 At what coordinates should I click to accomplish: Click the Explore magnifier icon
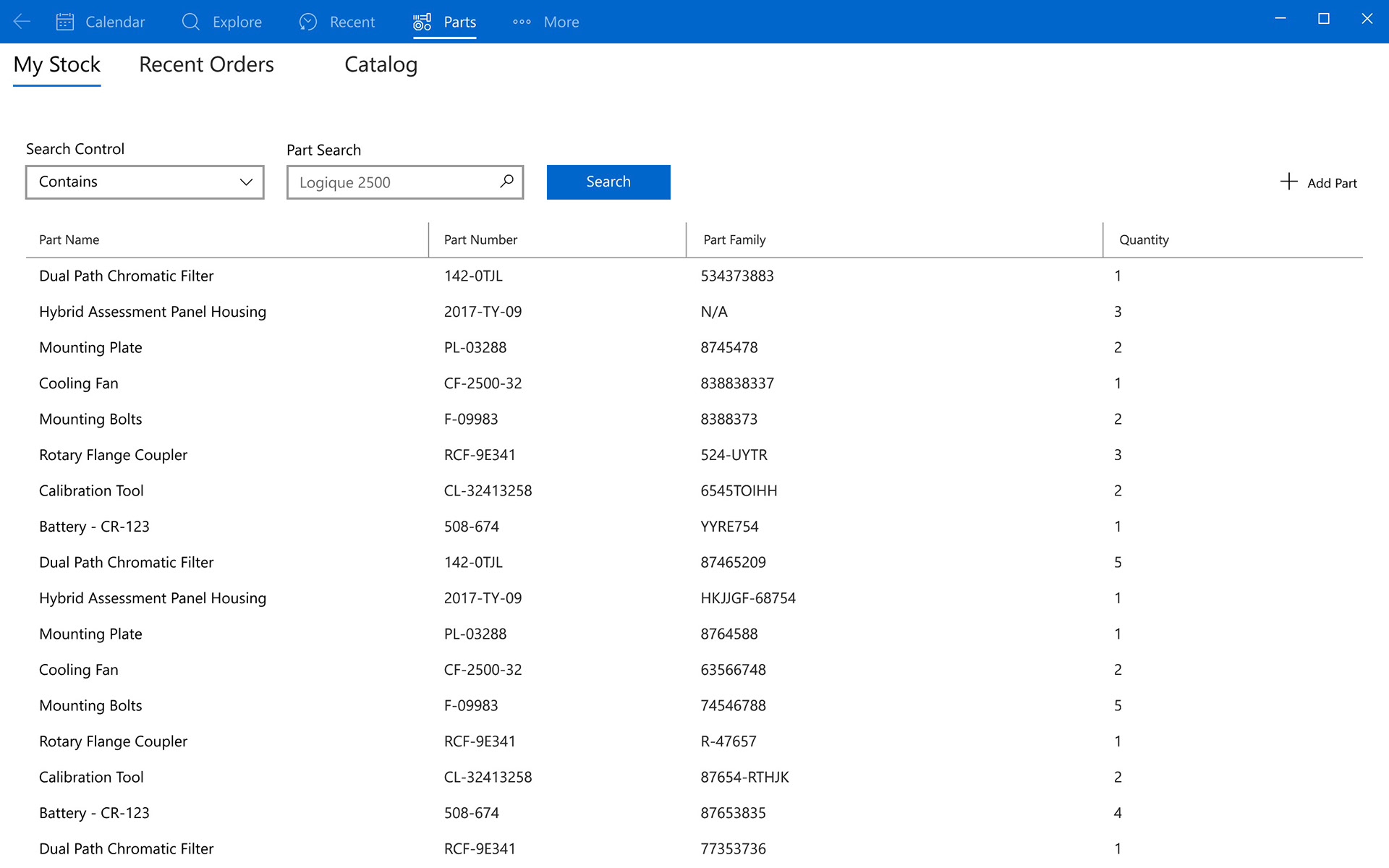coord(190,22)
